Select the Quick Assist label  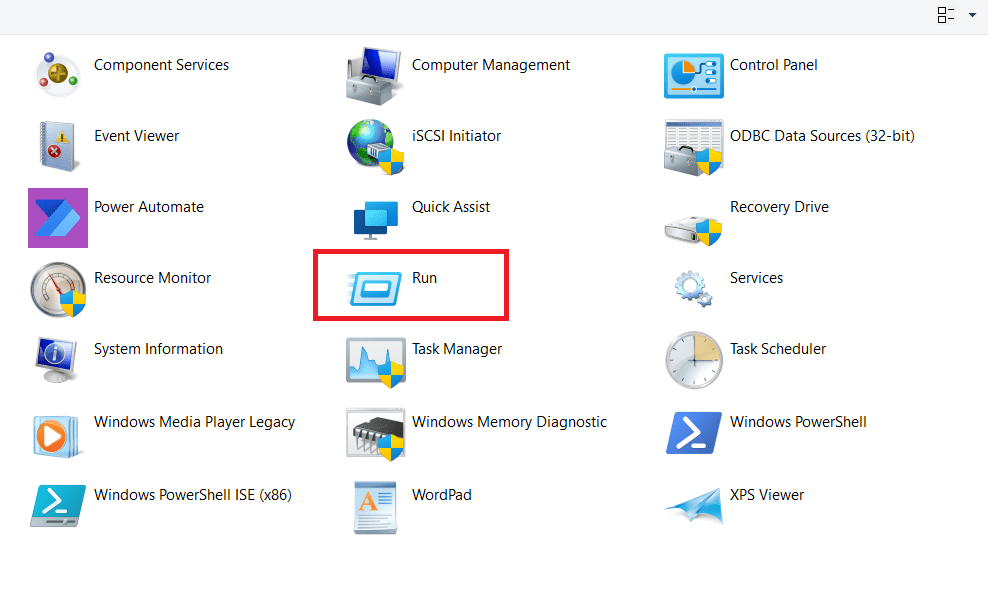point(451,207)
